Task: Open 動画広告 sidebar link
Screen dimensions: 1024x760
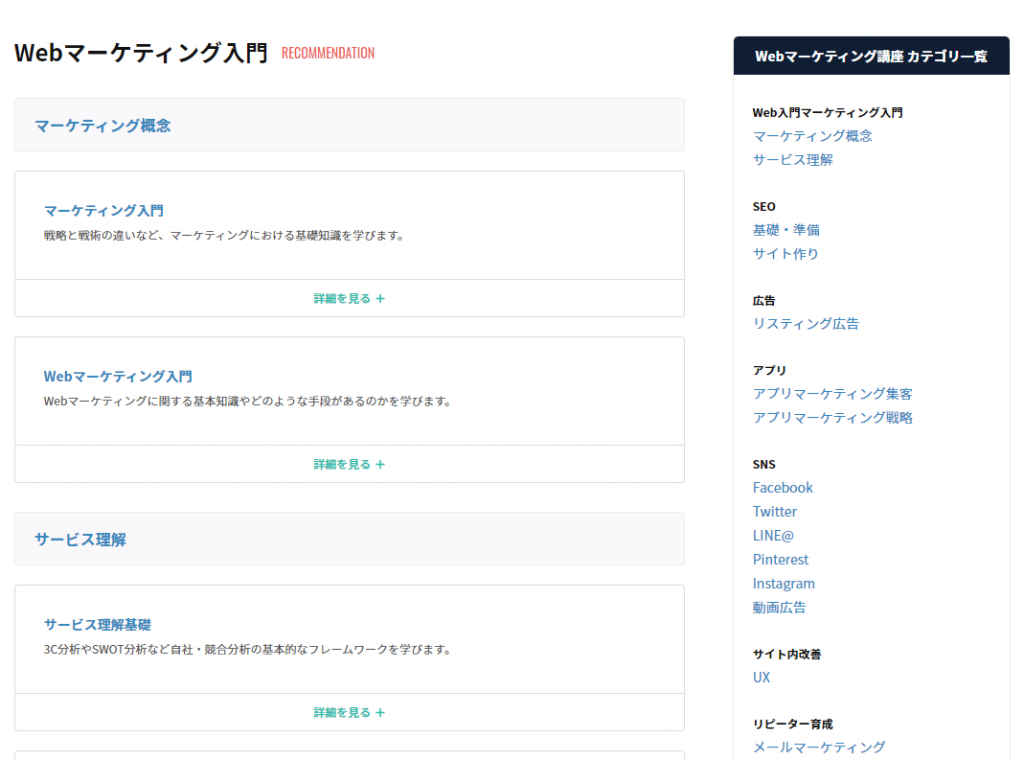Action: [779, 608]
